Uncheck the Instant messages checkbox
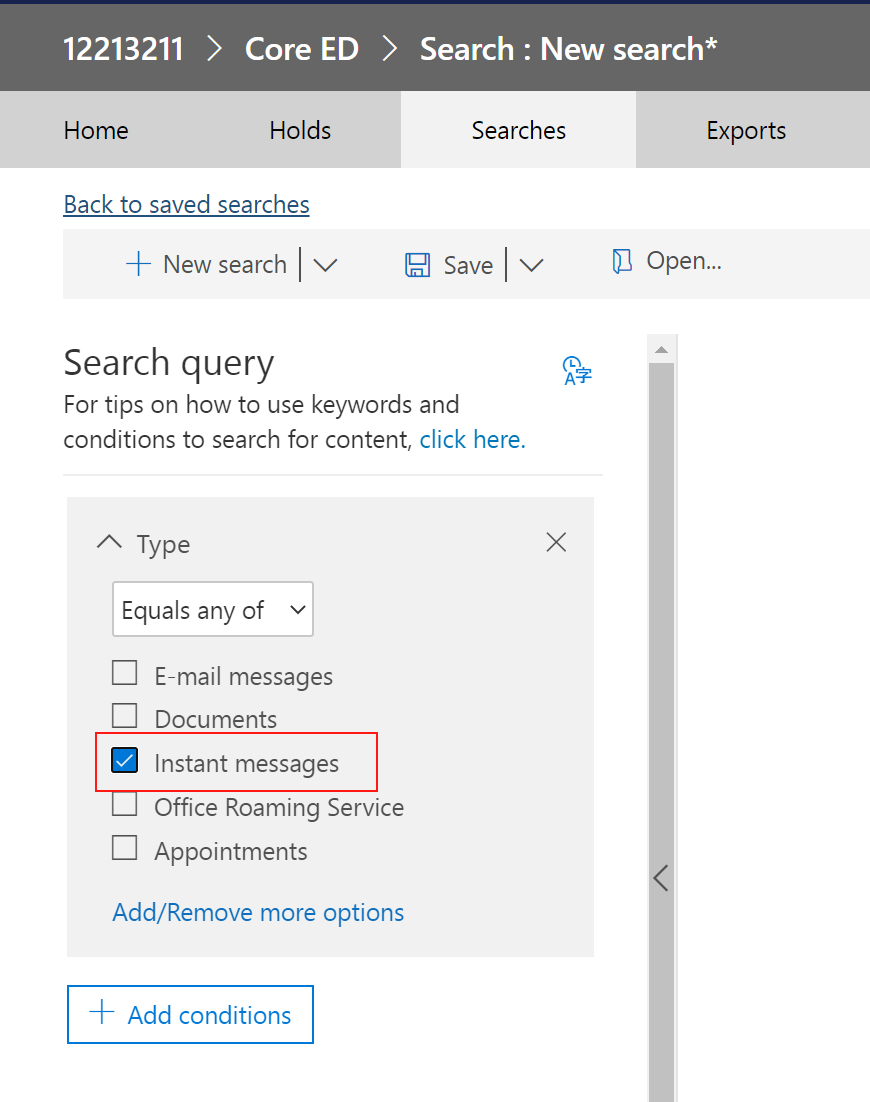The width and height of the screenshot is (870, 1102). click(125, 761)
